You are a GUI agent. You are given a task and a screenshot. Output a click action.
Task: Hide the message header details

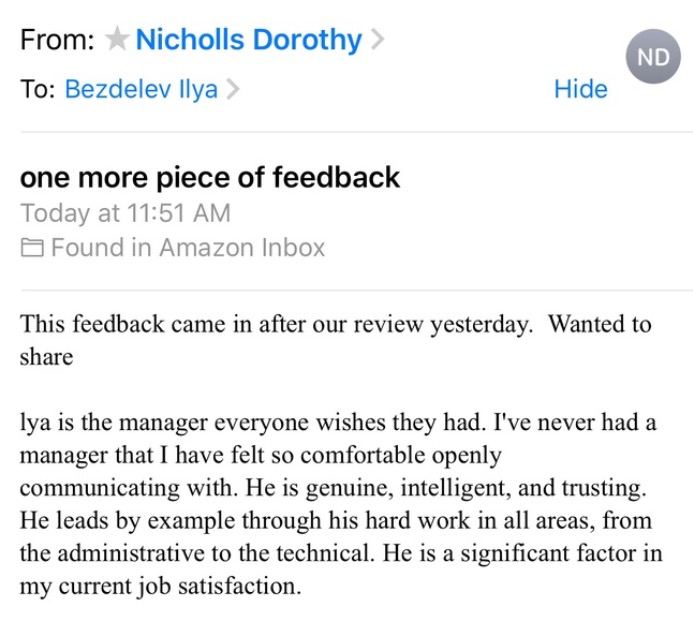[x=580, y=89]
